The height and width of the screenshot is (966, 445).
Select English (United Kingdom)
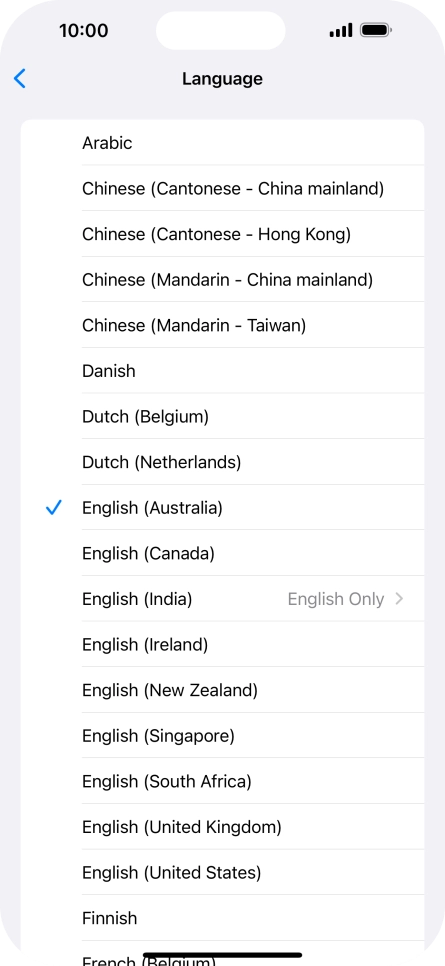point(222,827)
